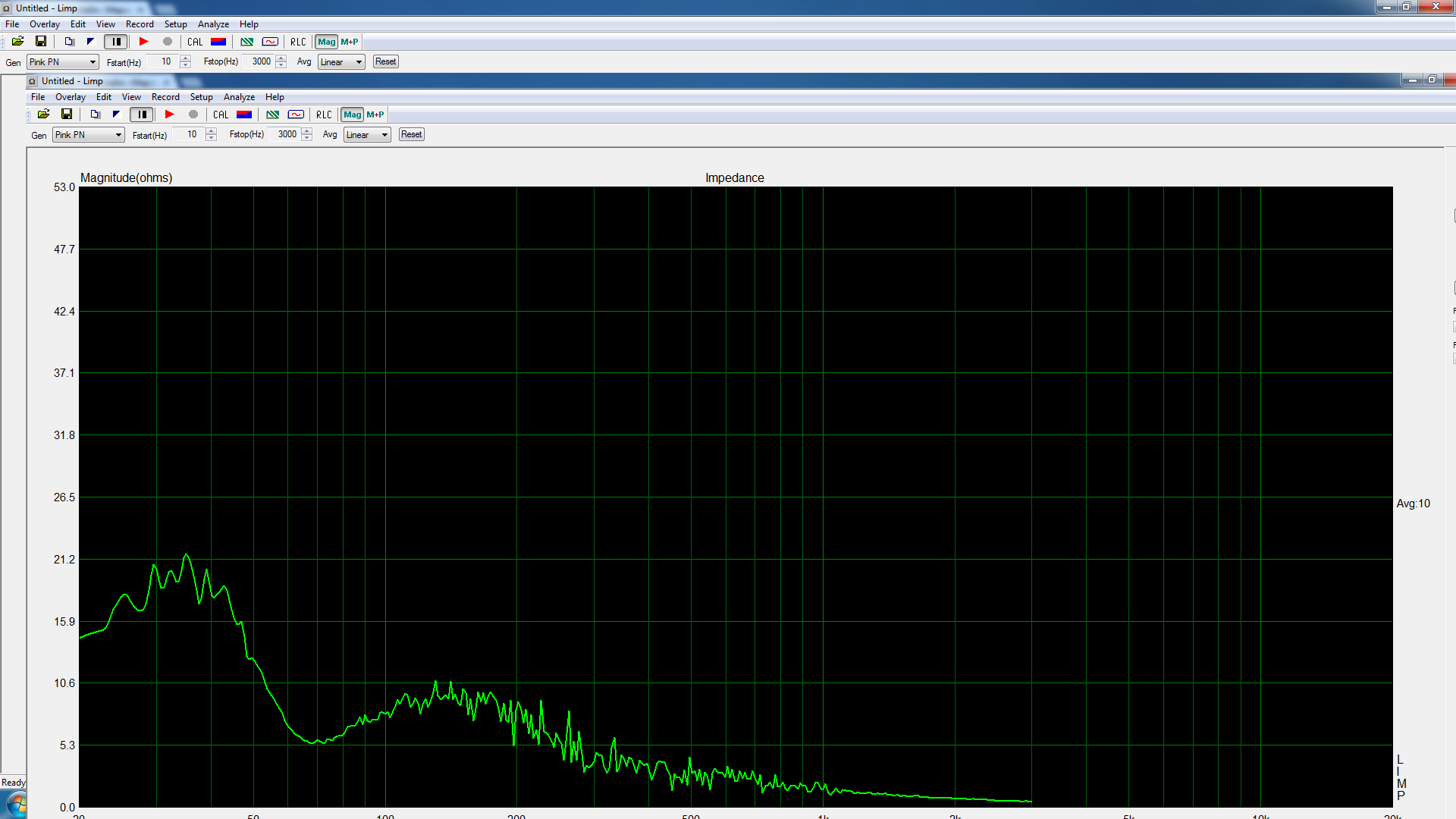Screen dimensions: 1456x819
Task: Save icon in front Limp toolbar
Action: [67, 115]
